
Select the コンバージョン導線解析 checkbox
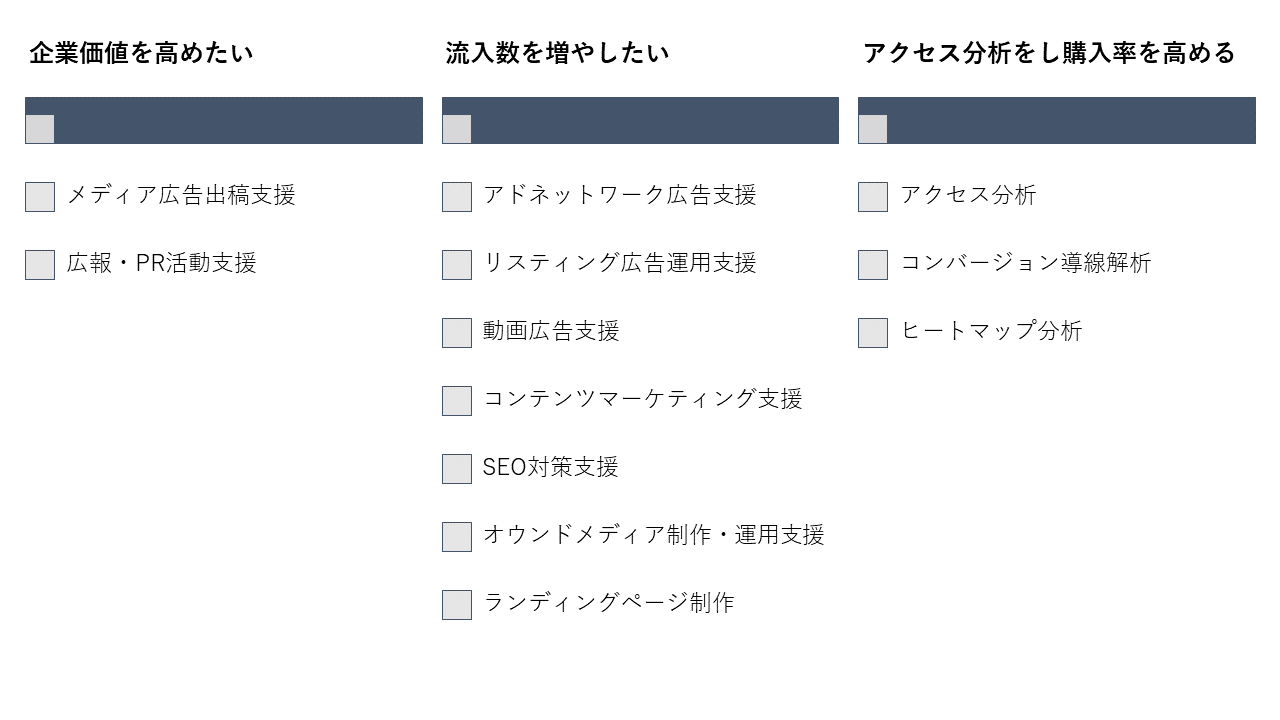pos(873,265)
